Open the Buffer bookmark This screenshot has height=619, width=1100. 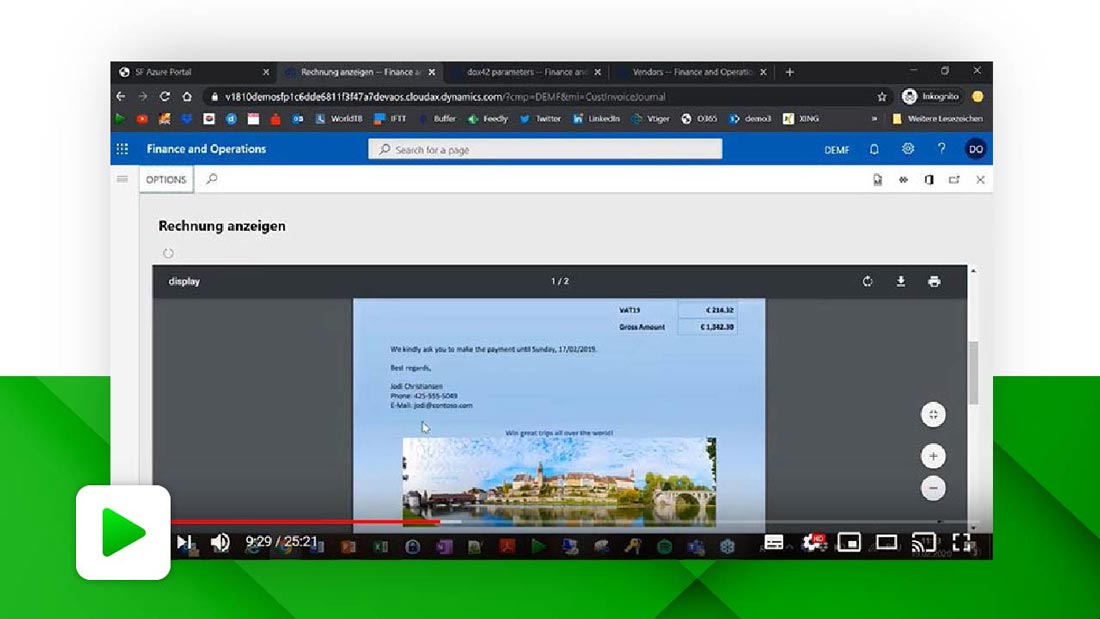tap(437, 119)
